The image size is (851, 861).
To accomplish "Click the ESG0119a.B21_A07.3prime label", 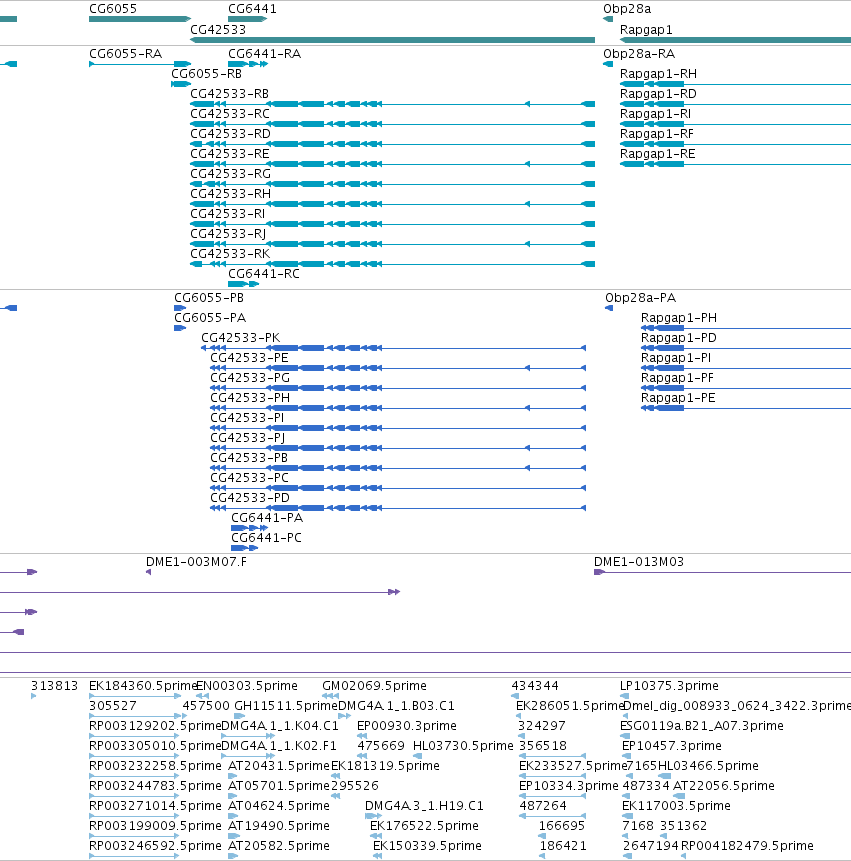I will coord(702,726).
